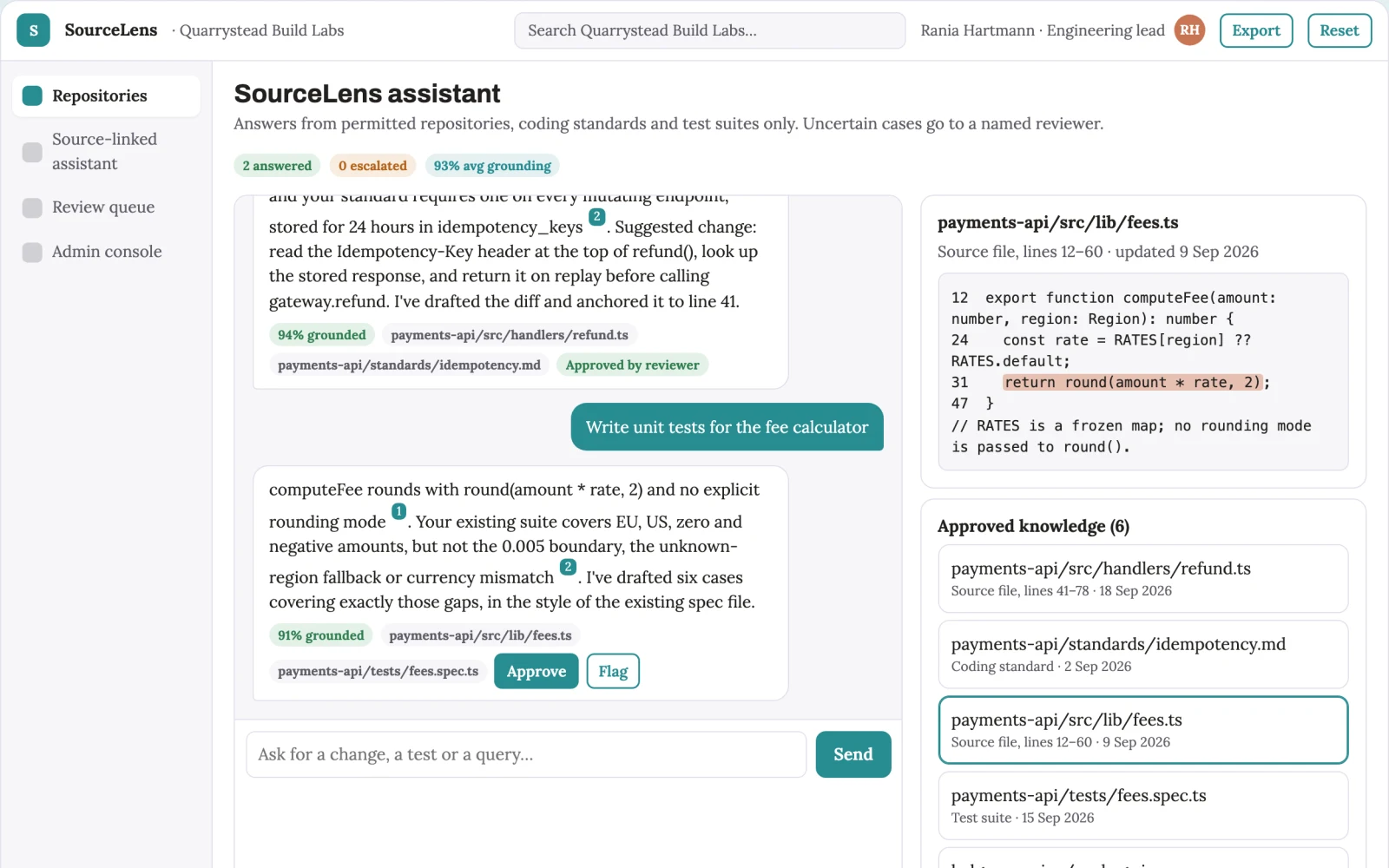The height and width of the screenshot is (868, 1389).
Task: Approve the fee calculator answer
Action: point(537,671)
